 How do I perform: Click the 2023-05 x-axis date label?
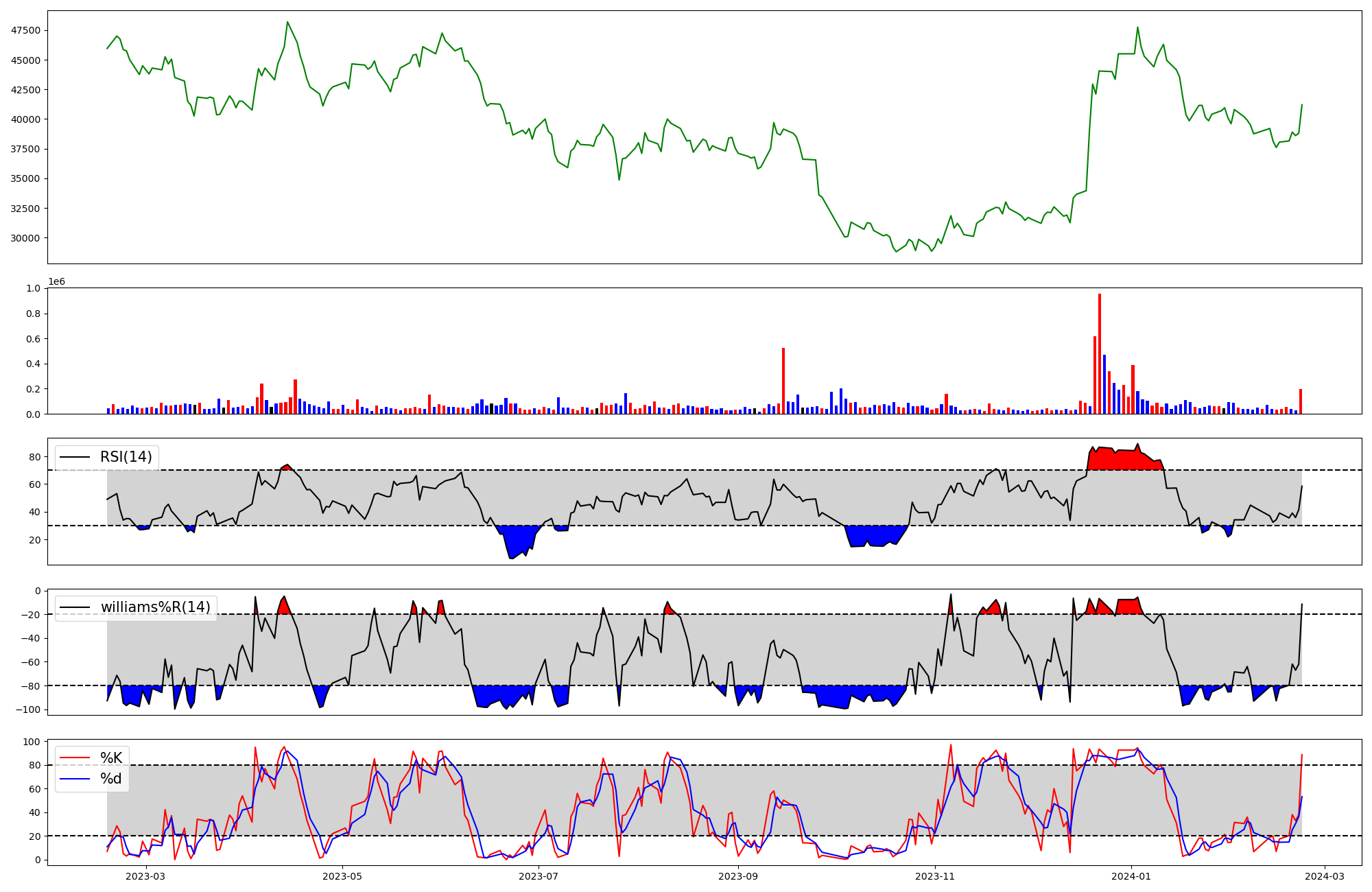click(342, 876)
